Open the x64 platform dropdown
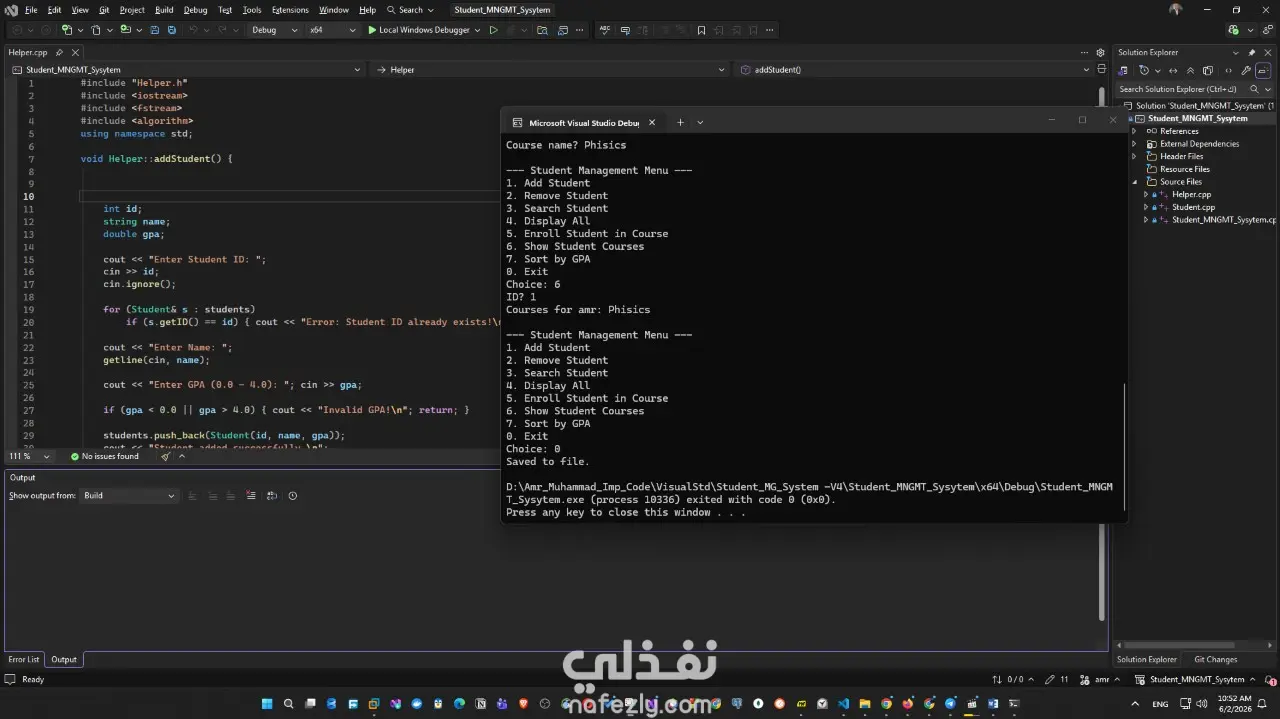The width and height of the screenshot is (1280, 719). point(332,30)
